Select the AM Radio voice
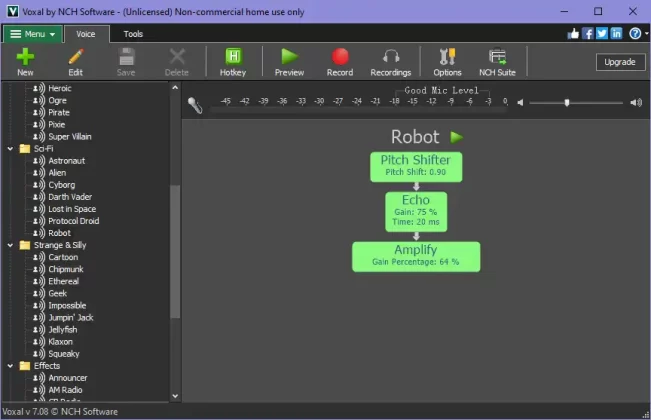 tap(65, 390)
